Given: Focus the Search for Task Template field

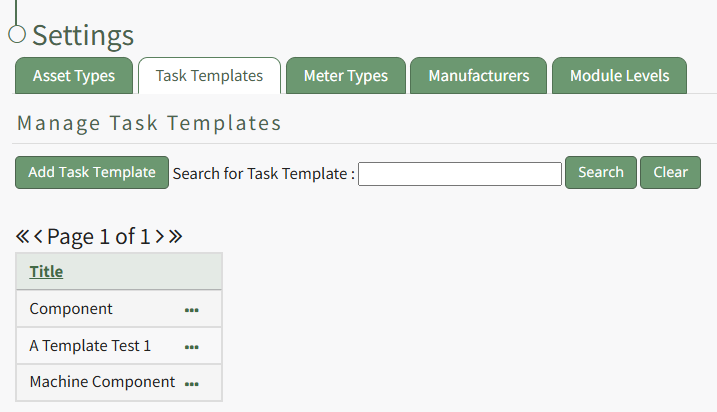Looking at the screenshot, I should pos(460,174).
